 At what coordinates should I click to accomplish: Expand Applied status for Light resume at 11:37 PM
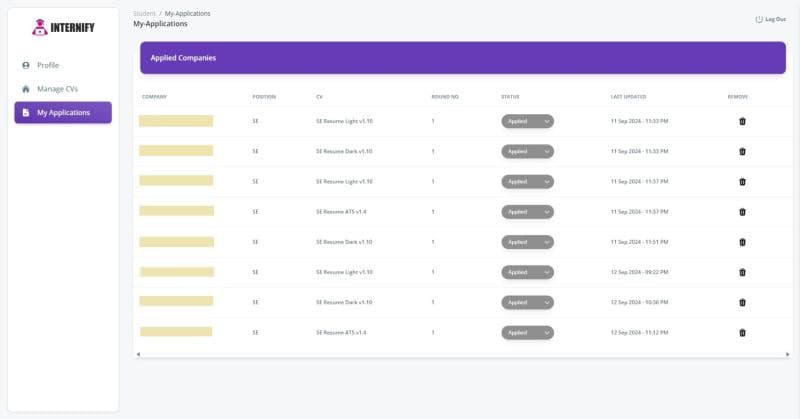tap(528, 182)
